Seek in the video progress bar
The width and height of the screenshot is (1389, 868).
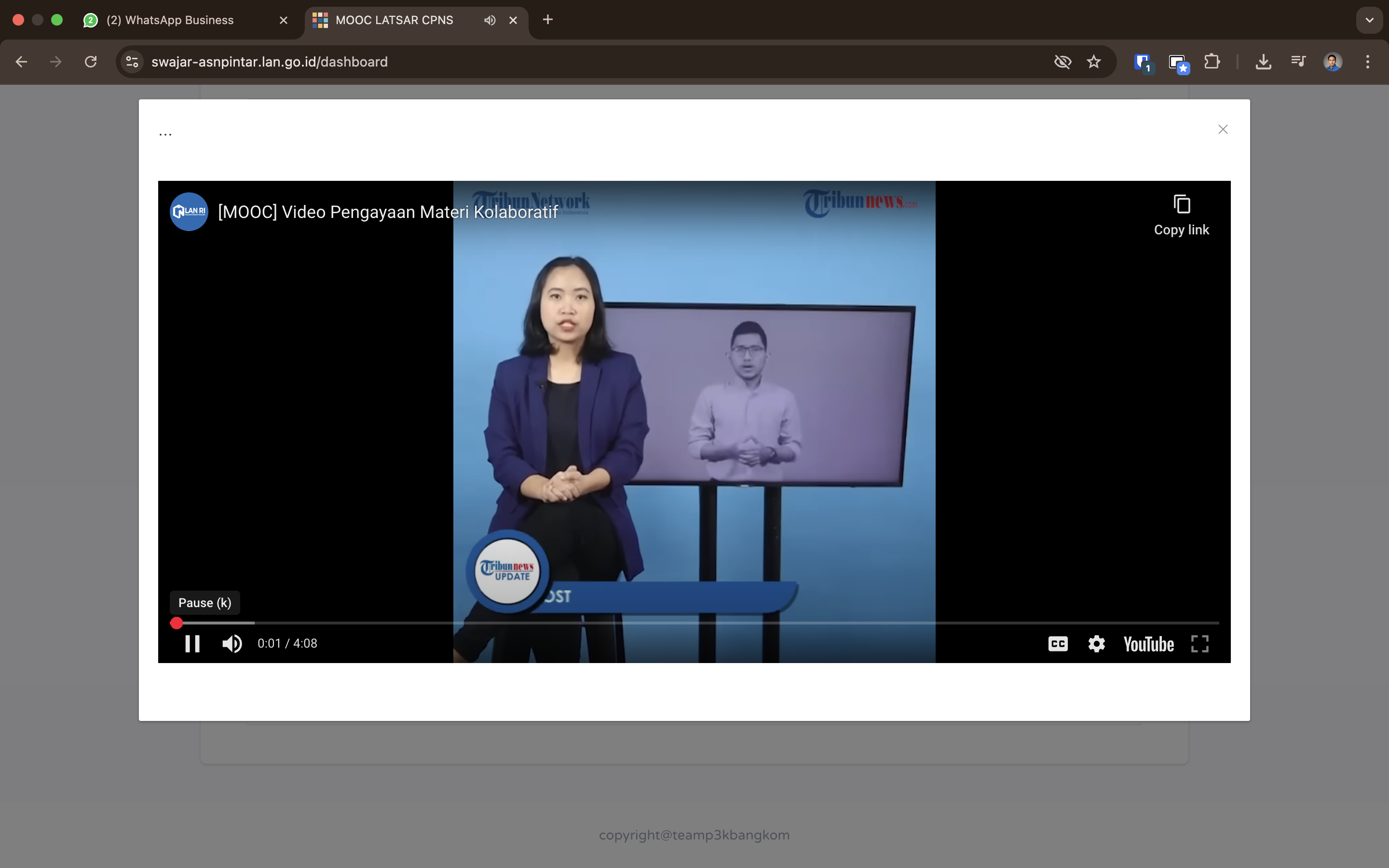694,623
